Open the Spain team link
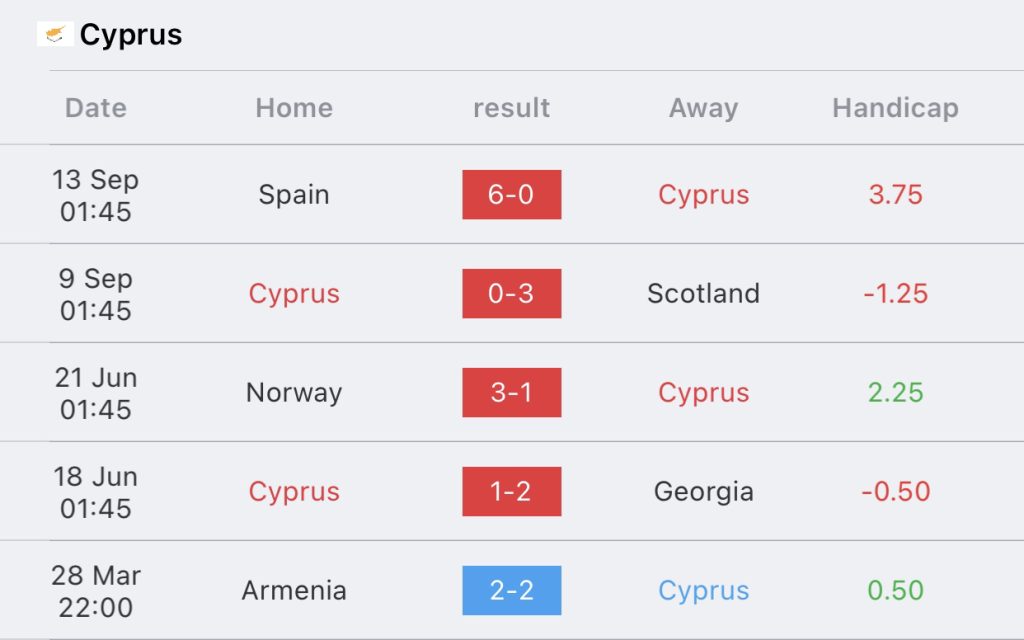 pyautogui.click(x=294, y=195)
